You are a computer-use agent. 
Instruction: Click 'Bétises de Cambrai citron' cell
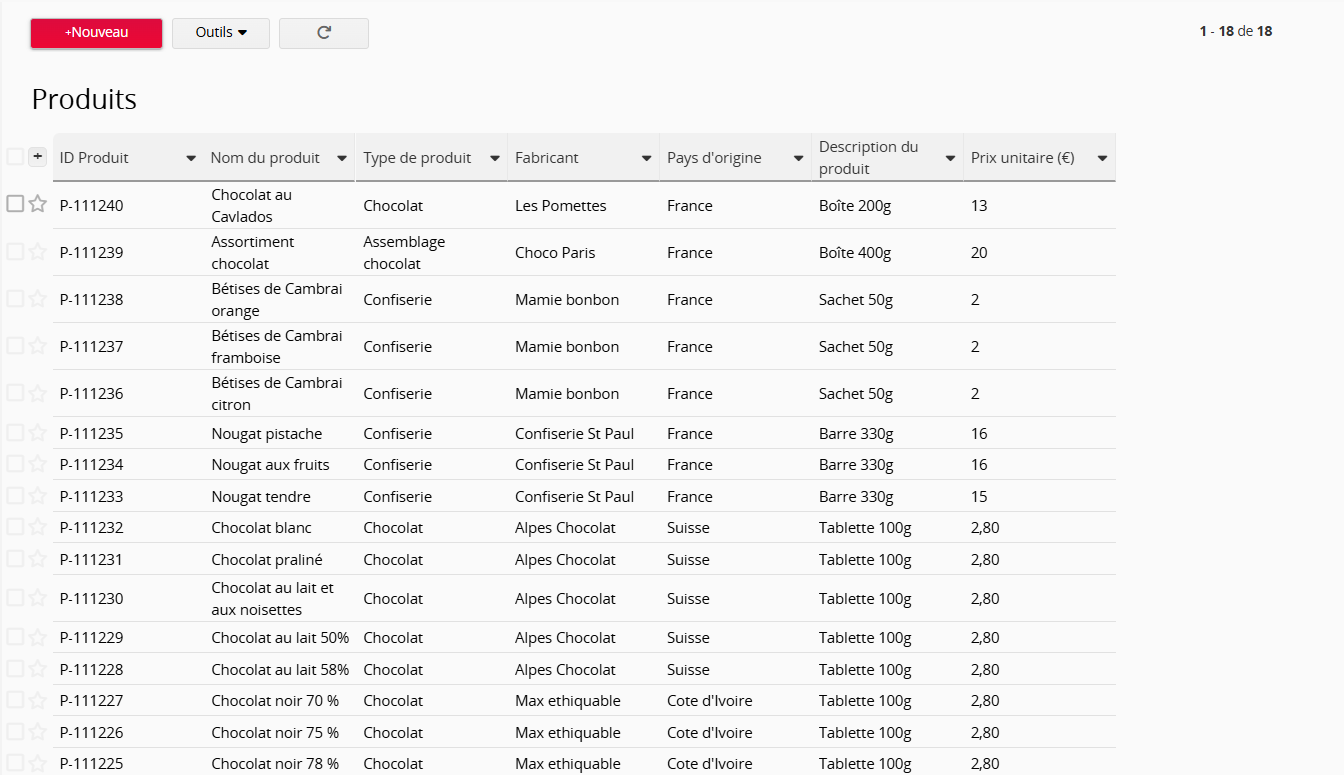277,394
